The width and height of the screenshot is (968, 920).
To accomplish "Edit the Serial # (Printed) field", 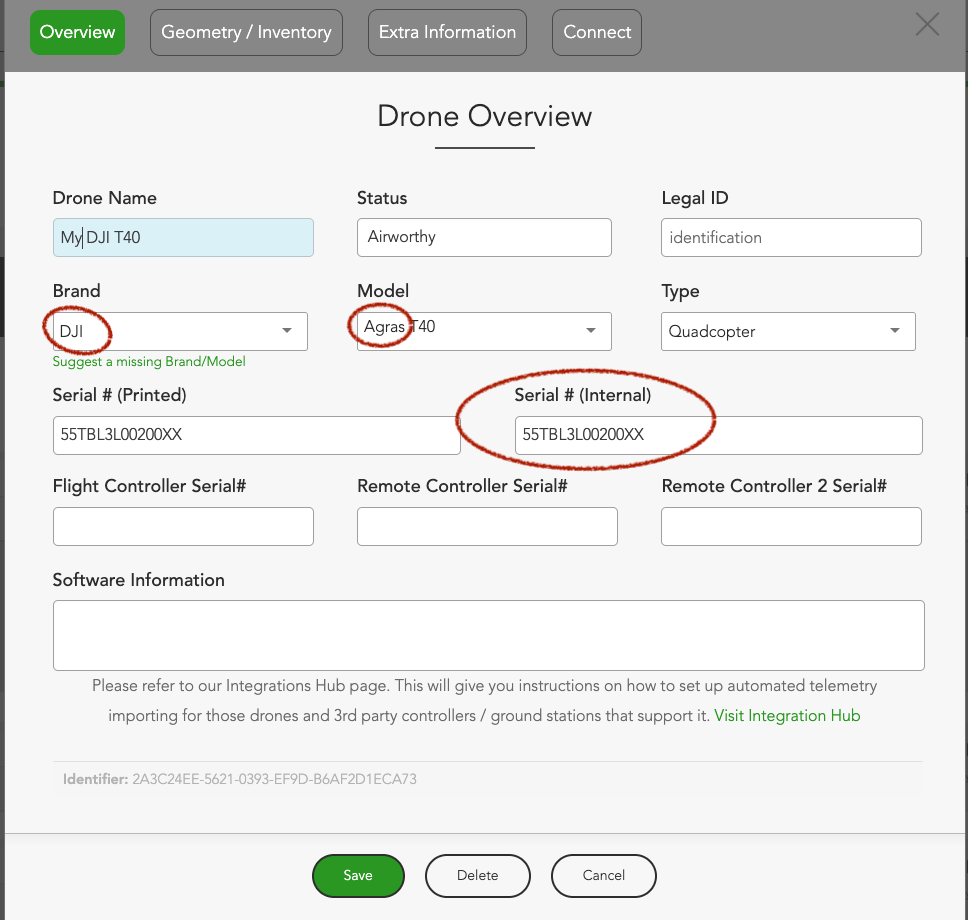I will coord(257,435).
